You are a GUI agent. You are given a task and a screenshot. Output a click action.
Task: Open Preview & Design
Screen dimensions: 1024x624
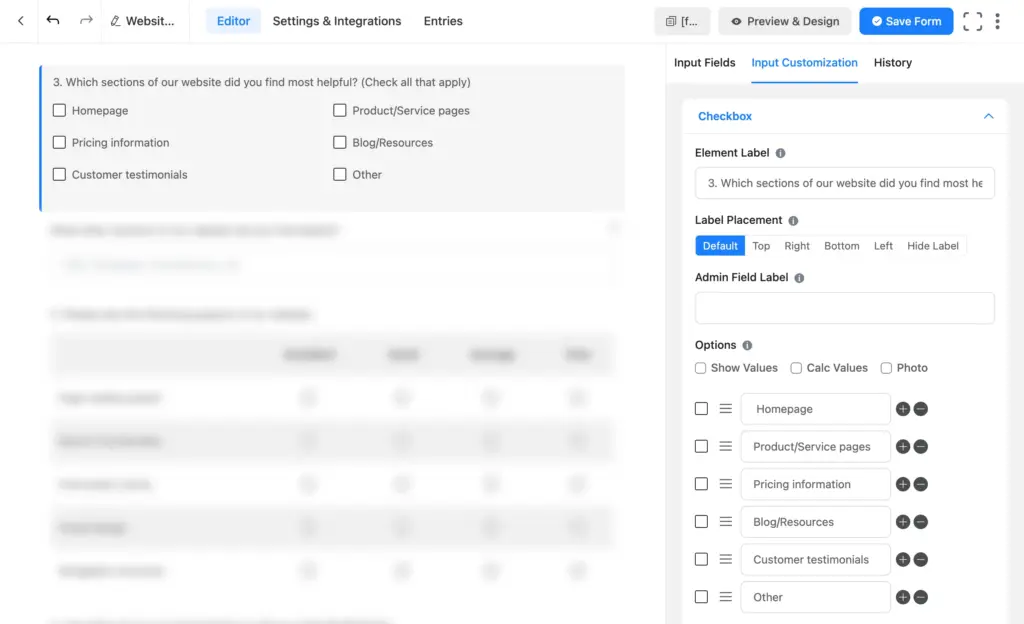(x=785, y=21)
